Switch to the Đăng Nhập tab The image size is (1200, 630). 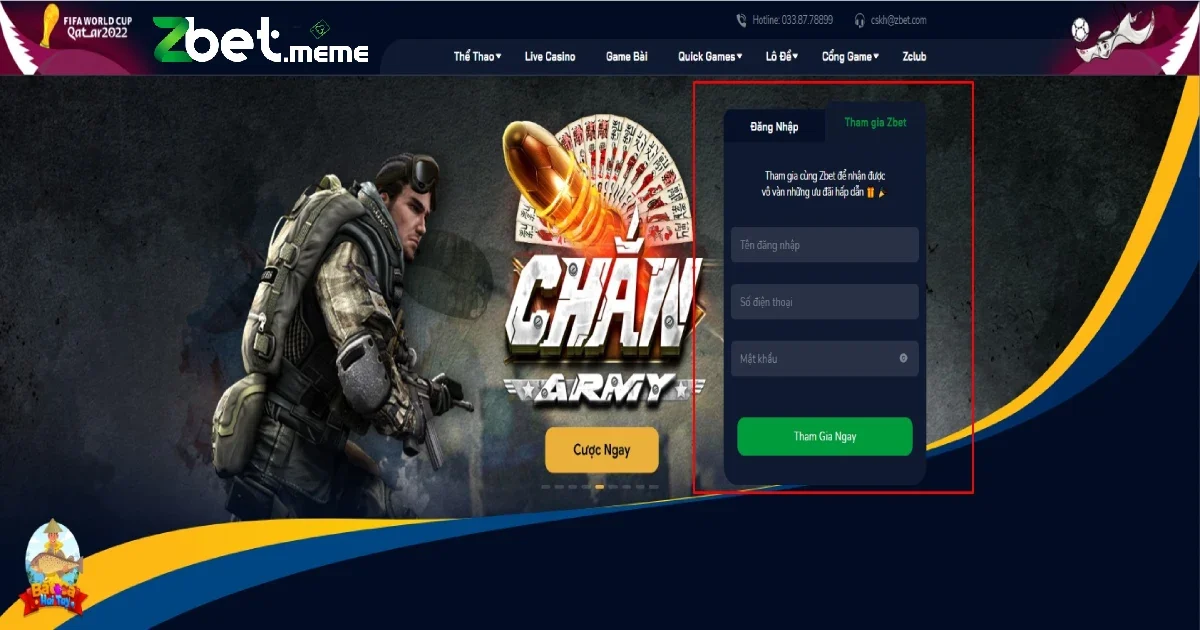pos(774,127)
